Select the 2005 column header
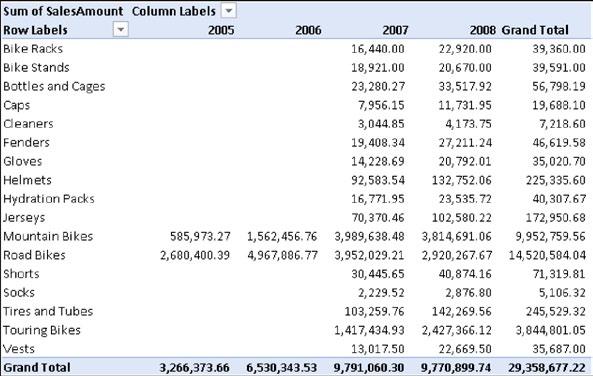Screen dimensions: 593x376 221,30
